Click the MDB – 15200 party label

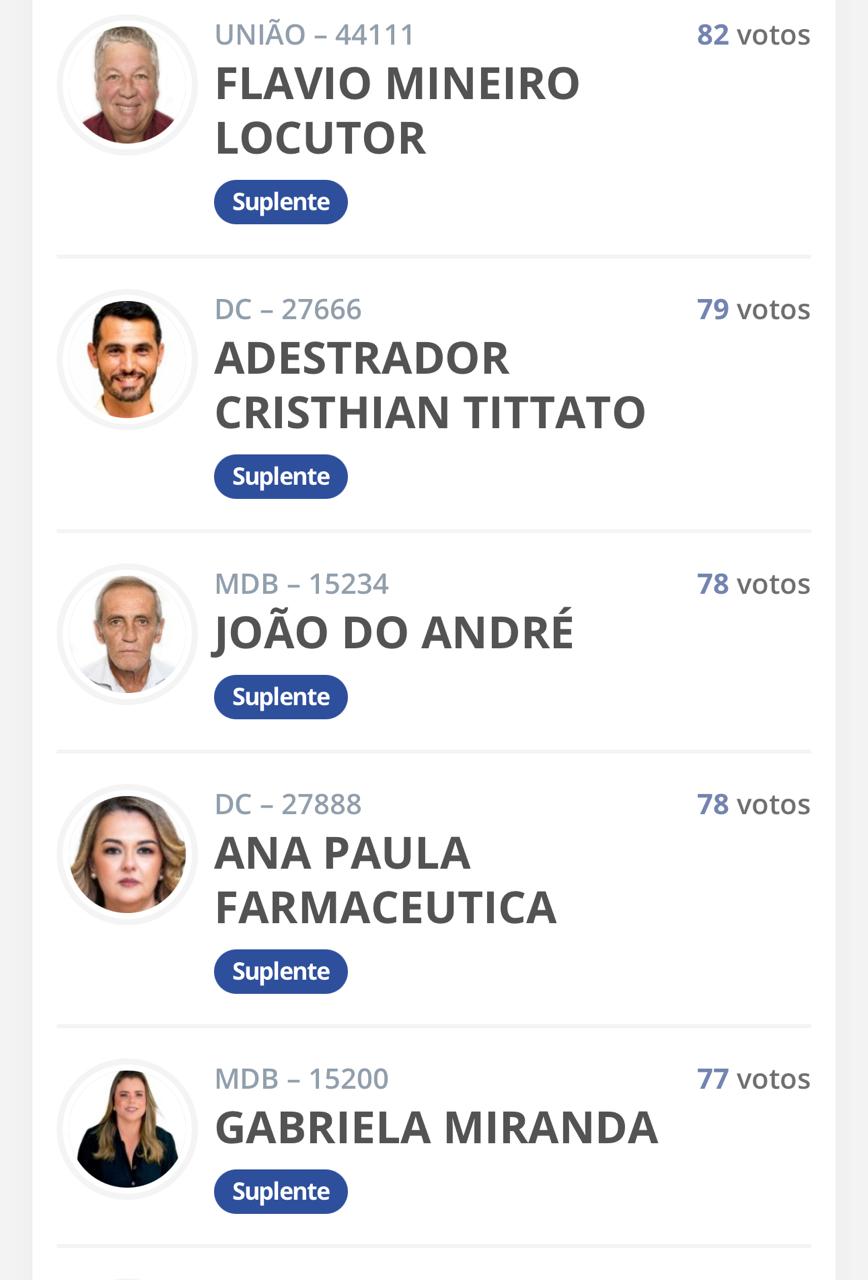[302, 1079]
